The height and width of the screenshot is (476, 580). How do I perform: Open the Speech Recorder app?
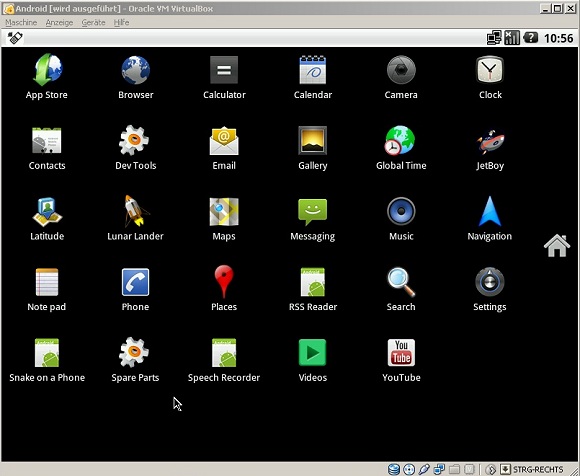pyautogui.click(x=224, y=360)
